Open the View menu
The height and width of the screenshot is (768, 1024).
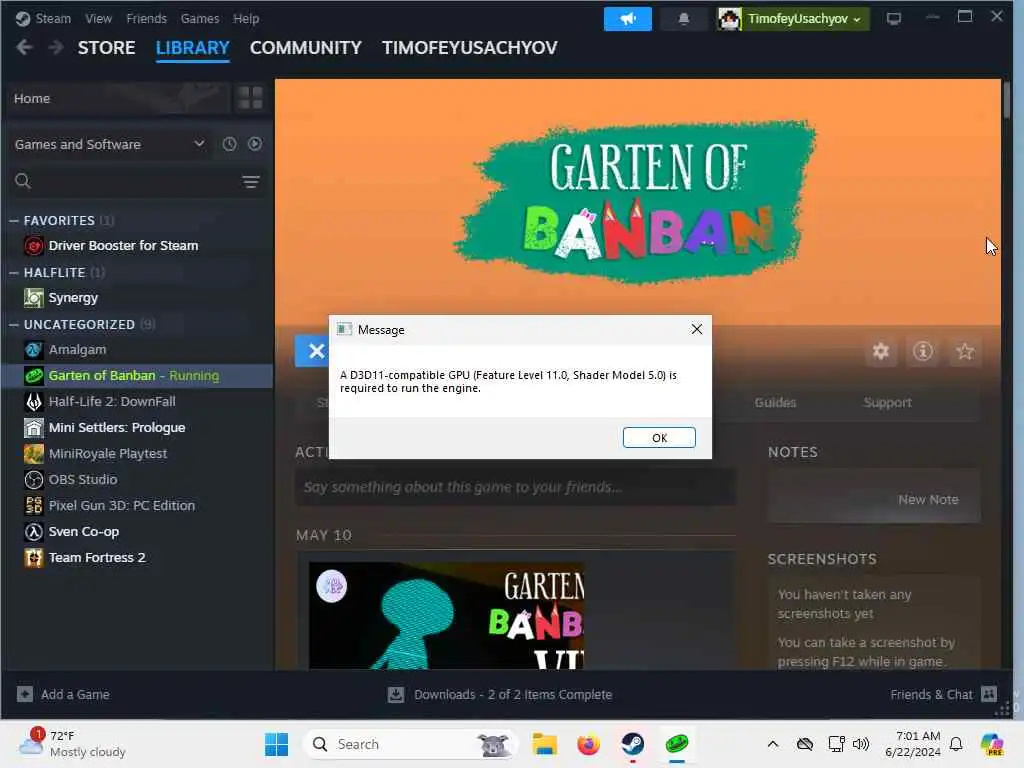point(99,18)
